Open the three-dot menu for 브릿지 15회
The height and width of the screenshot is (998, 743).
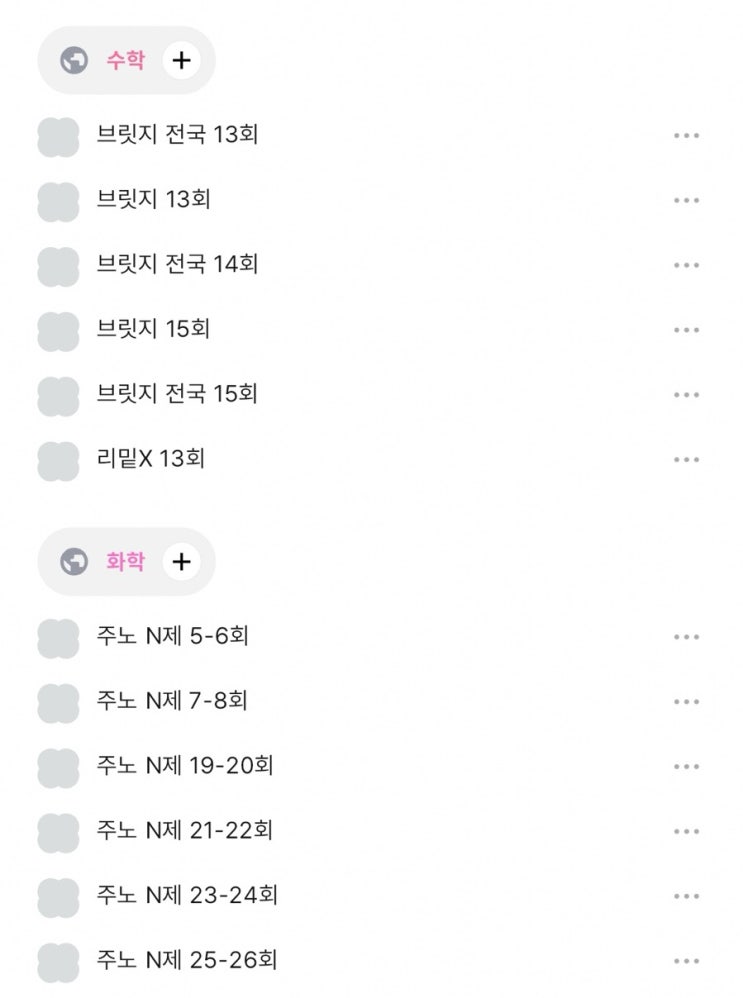(686, 330)
